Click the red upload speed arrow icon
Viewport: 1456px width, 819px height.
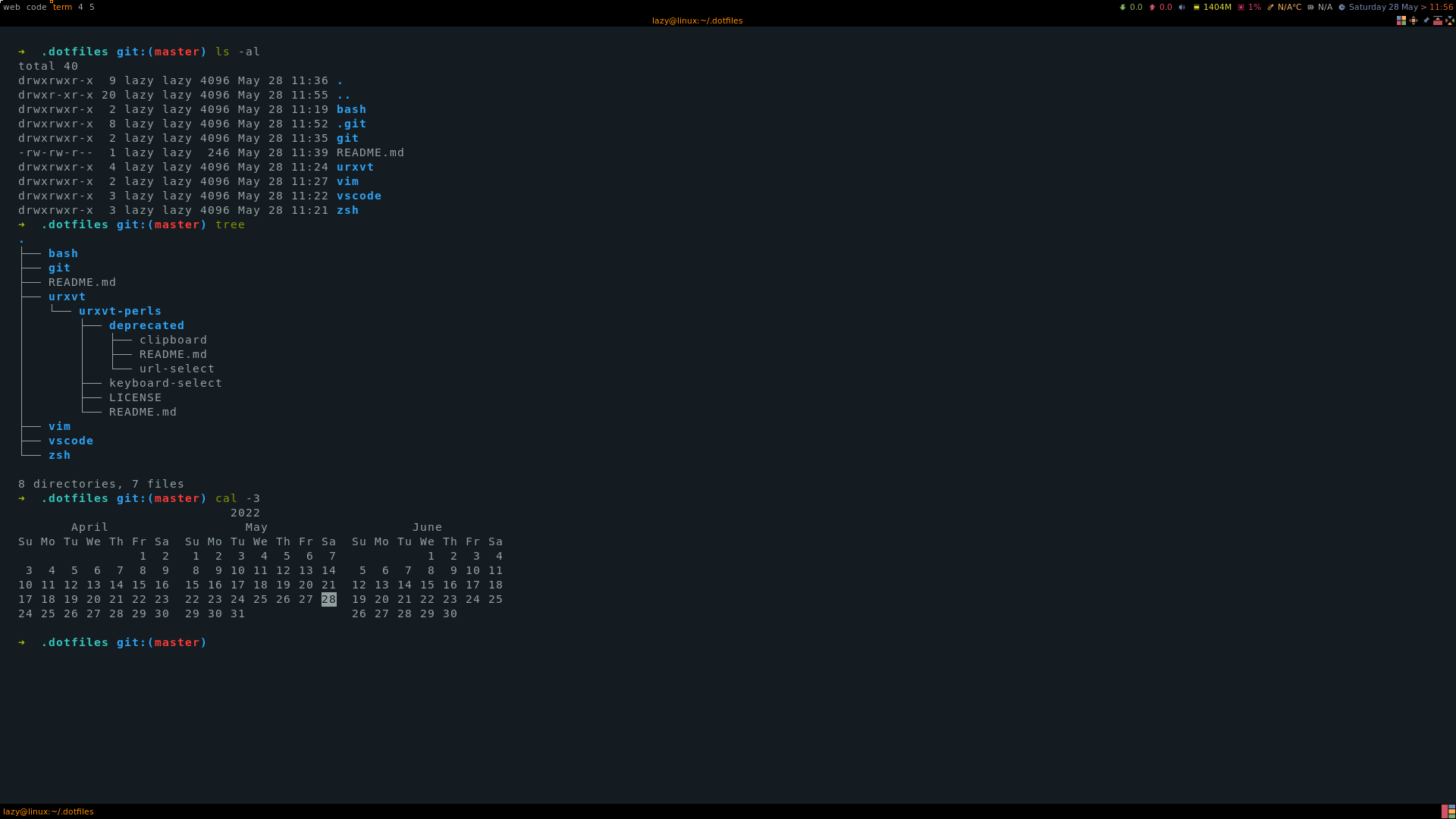[1152, 8]
